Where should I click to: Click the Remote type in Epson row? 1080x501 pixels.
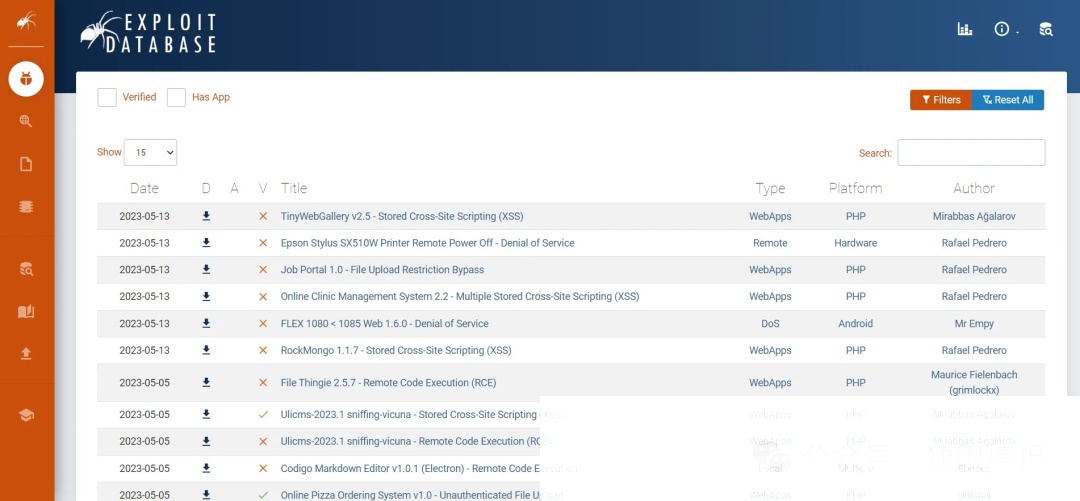[x=770, y=243]
